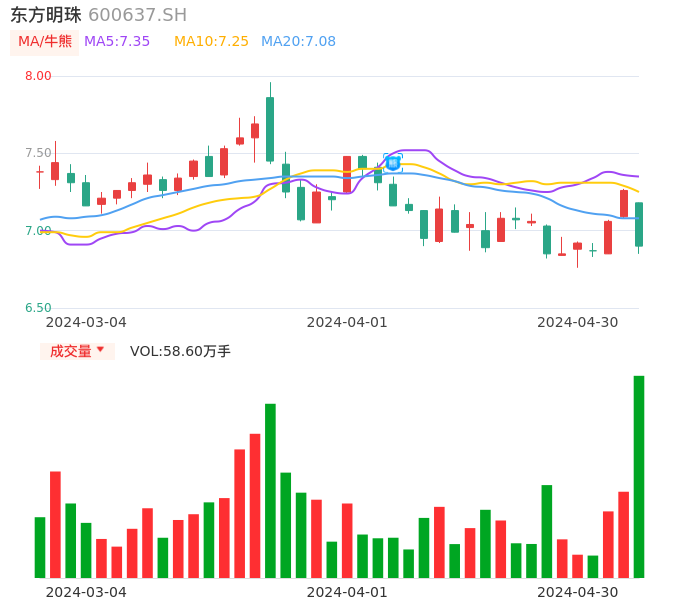The width and height of the screenshot is (686, 606).
Task: Toggle the MA20:7.08 line label
Action: [298, 42]
